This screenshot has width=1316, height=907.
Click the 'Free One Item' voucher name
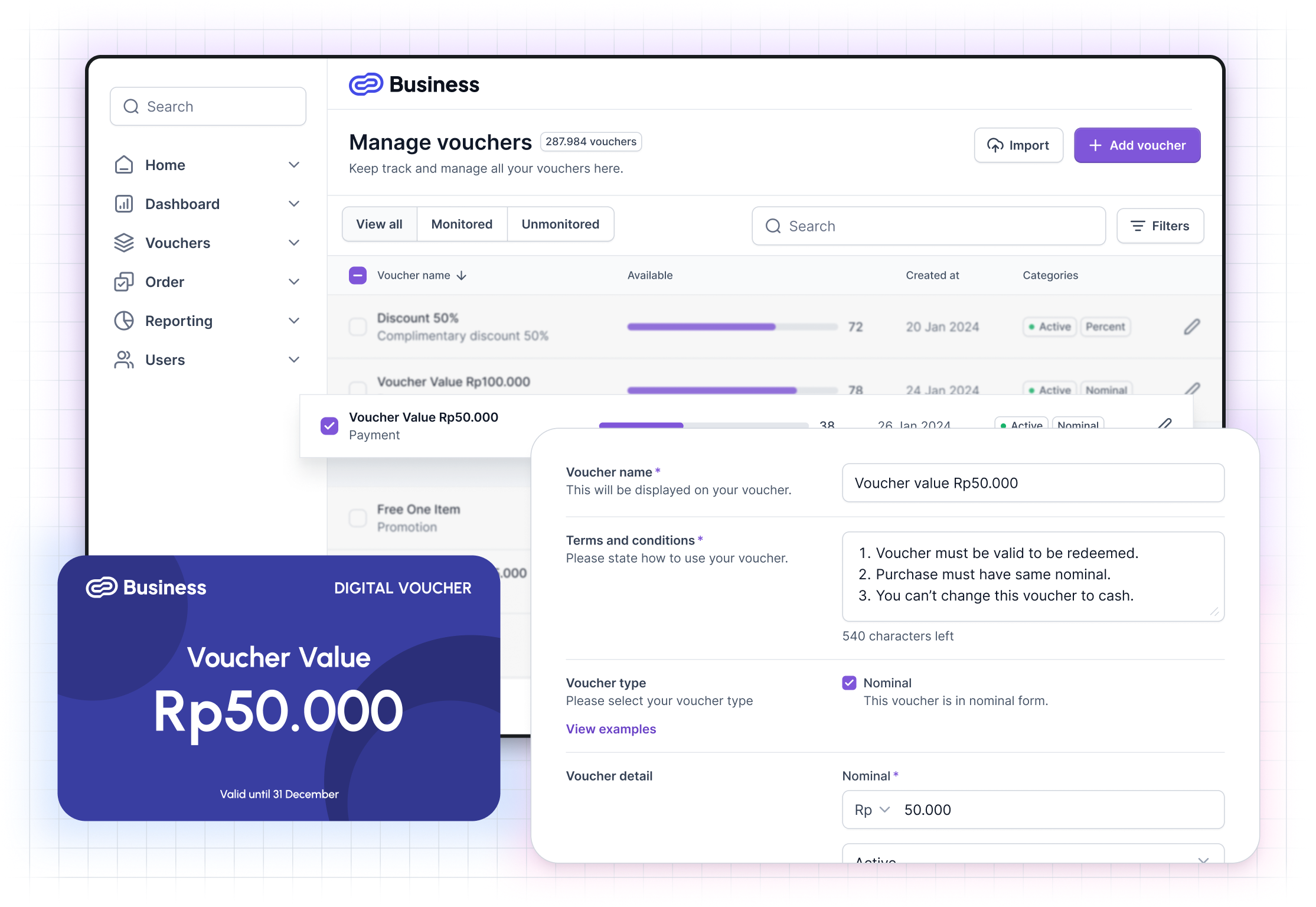pyautogui.click(x=419, y=509)
